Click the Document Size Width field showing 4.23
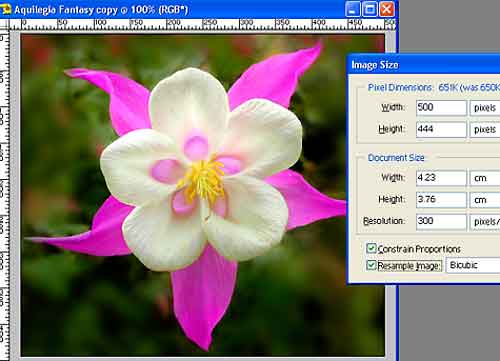The height and width of the screenshot is (361, 500). [441, 178]
